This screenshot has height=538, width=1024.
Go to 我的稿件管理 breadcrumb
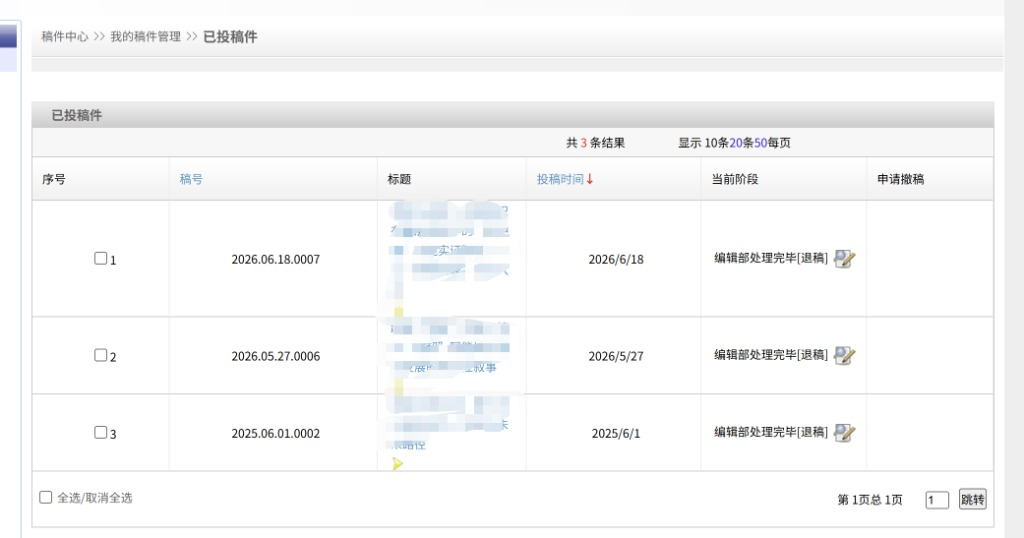[146, 37]
